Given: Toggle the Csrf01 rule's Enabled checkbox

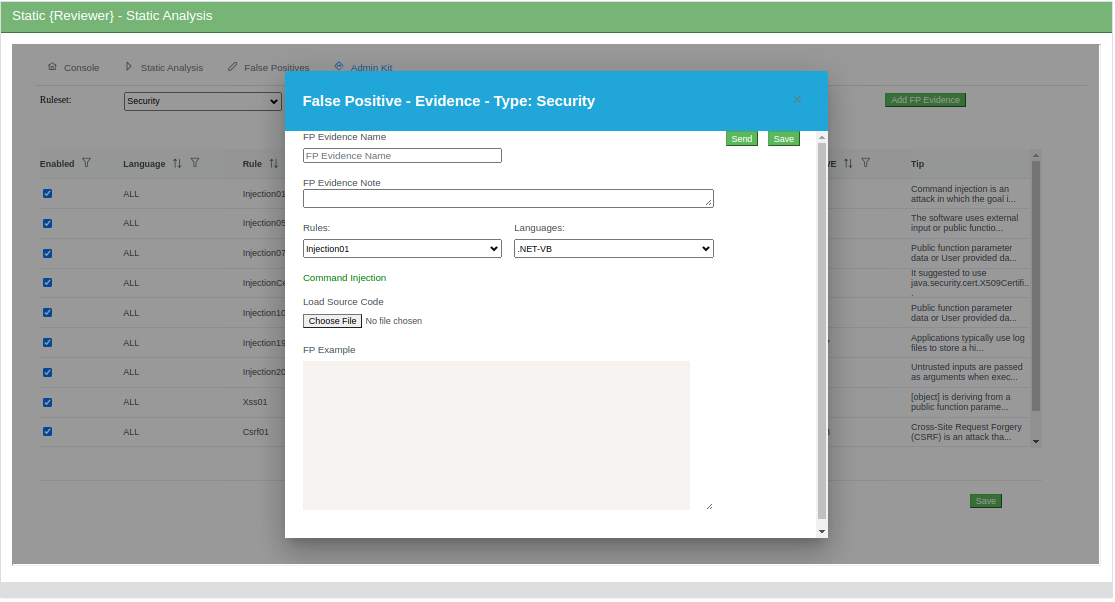Looking at the screenshot, I should click(x=47, y=432).
